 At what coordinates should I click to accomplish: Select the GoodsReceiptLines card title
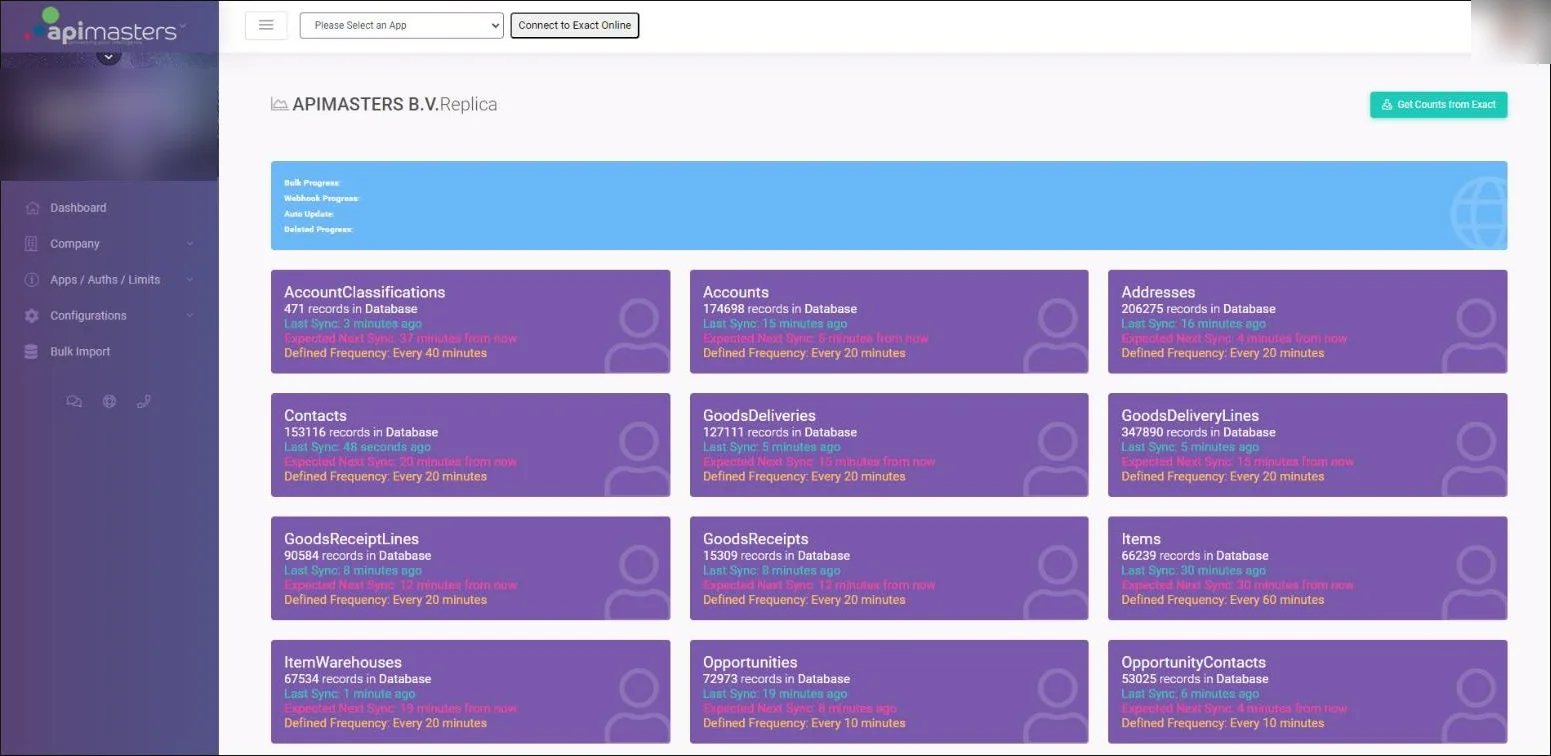pyautogui.click(x=351, y=539)
